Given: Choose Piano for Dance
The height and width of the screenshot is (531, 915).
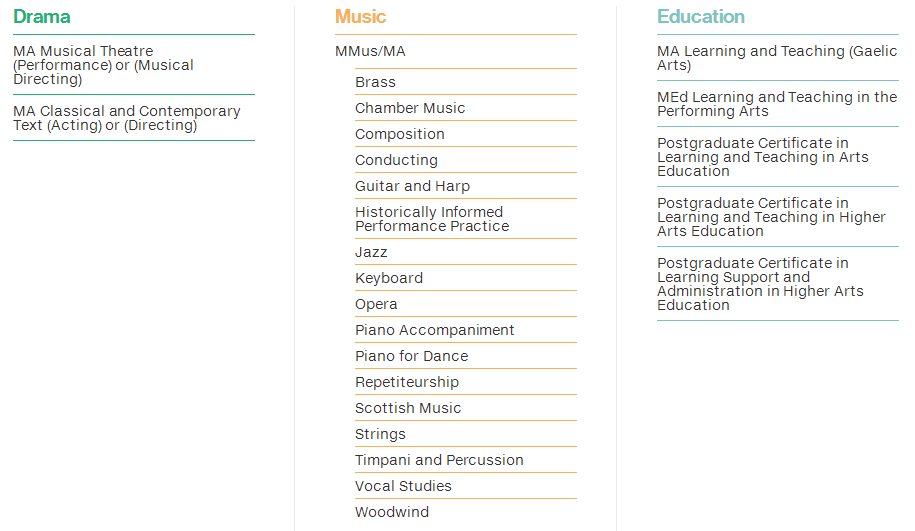Looking at the screenshot, I should click(411, 356).
